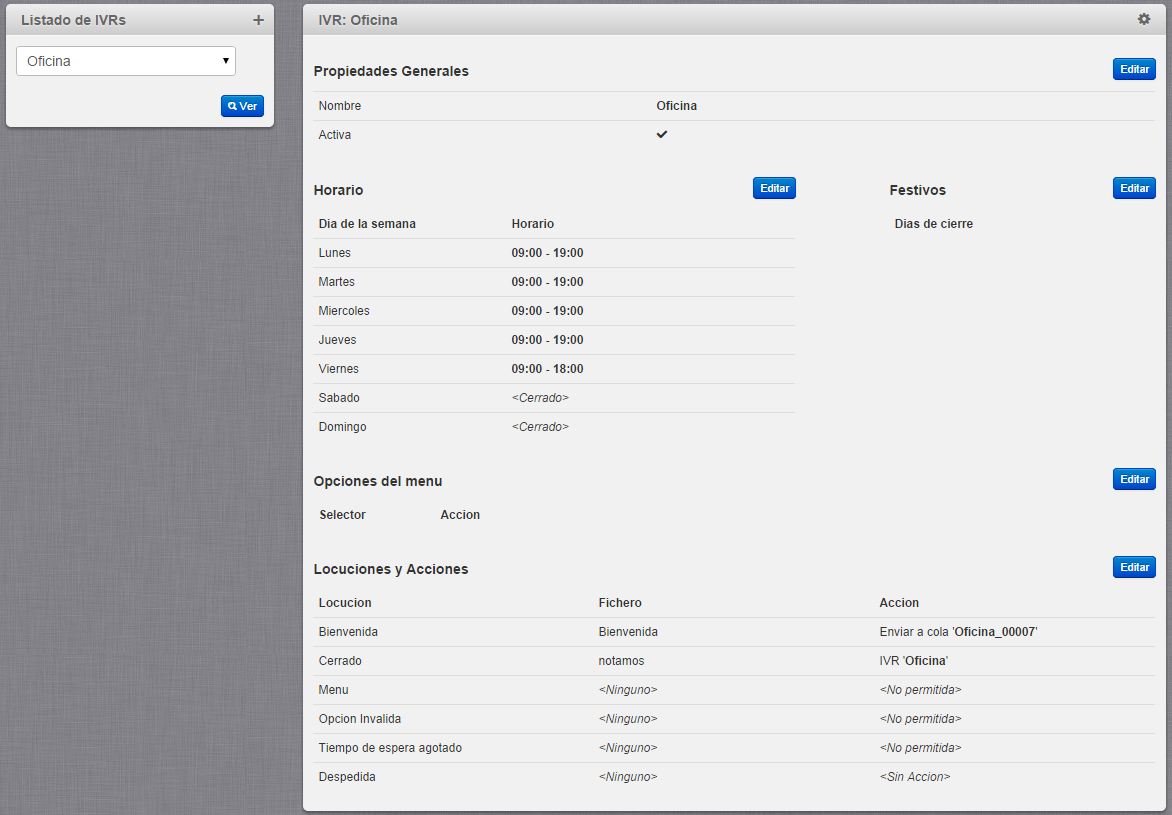
Task: Select the Sabado Cerrado entry
Action: pyautogui.click(x=540, y=398)
